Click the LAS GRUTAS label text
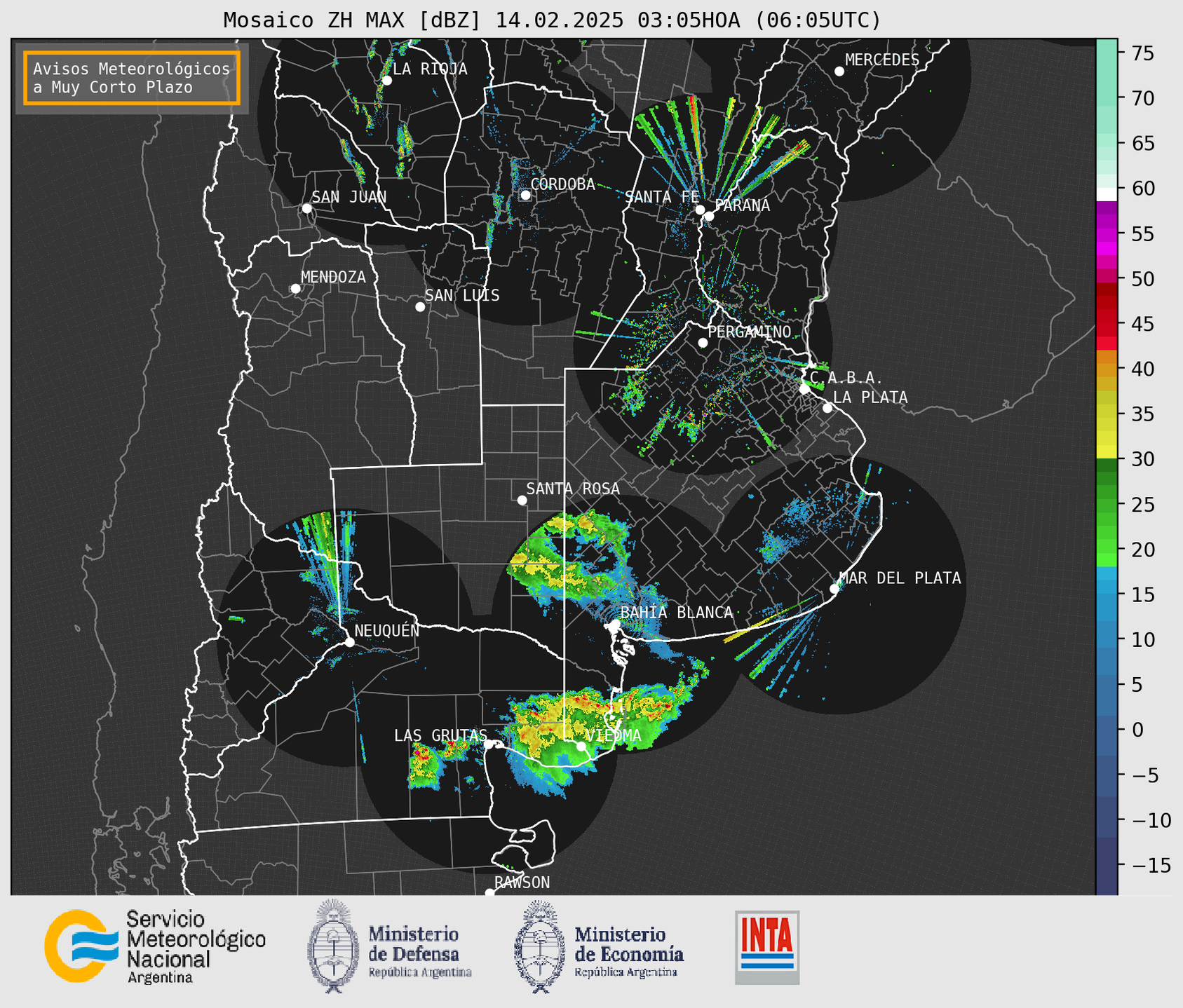 440,735
